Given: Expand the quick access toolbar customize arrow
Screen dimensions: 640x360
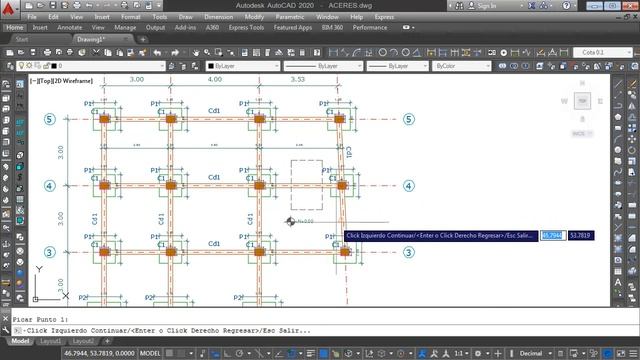Looking at the screenshot, I should pos(159,5).
